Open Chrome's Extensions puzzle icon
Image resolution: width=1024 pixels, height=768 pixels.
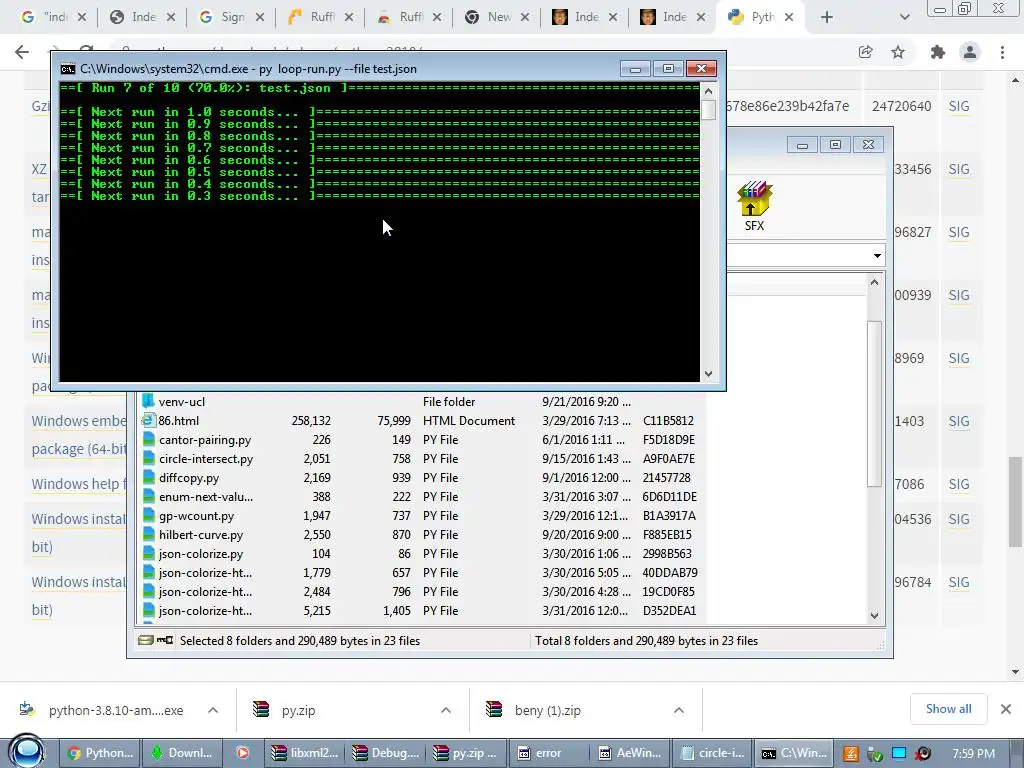click(x=938, y=52)
